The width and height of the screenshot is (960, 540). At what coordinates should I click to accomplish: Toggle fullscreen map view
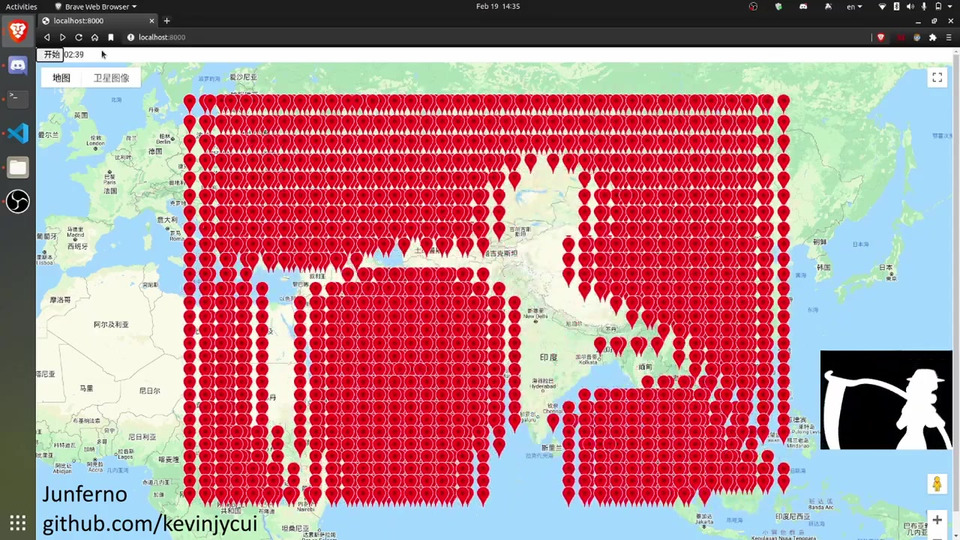(x=937, y=77)
